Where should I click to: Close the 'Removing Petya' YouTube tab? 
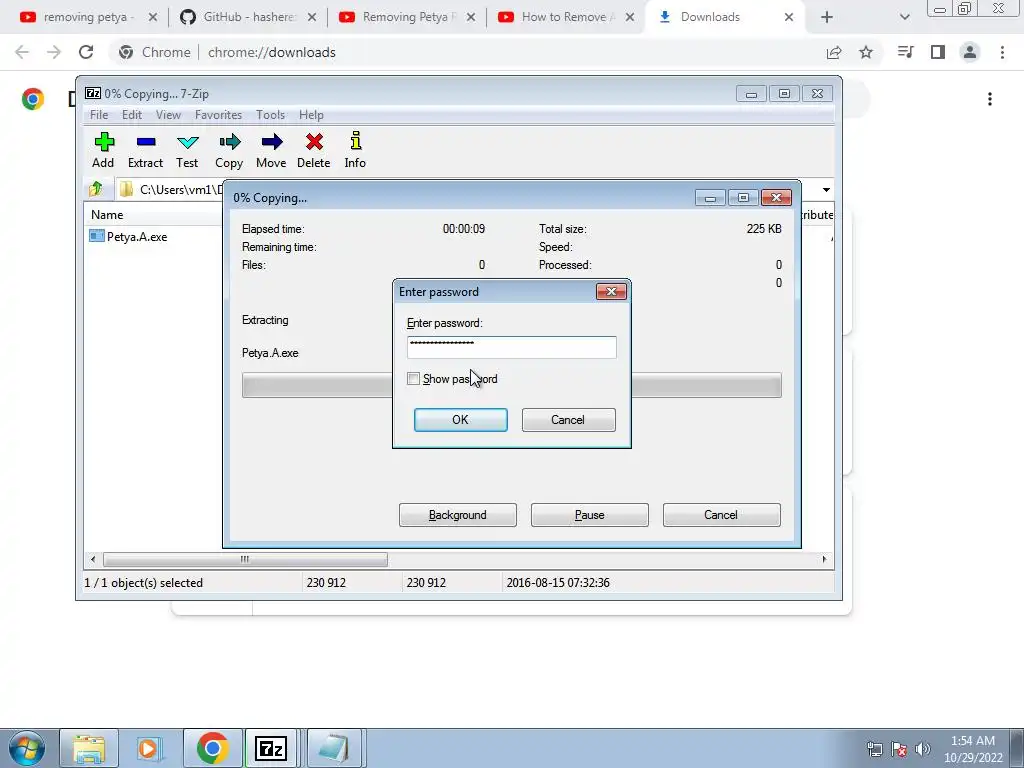471,17
